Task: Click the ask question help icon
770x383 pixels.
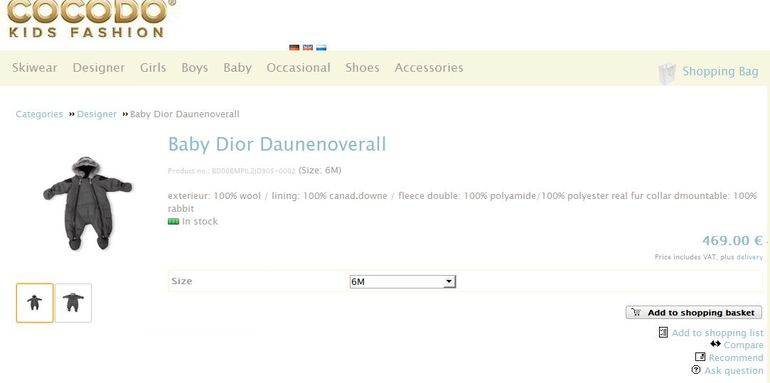Action: [696, 370]
